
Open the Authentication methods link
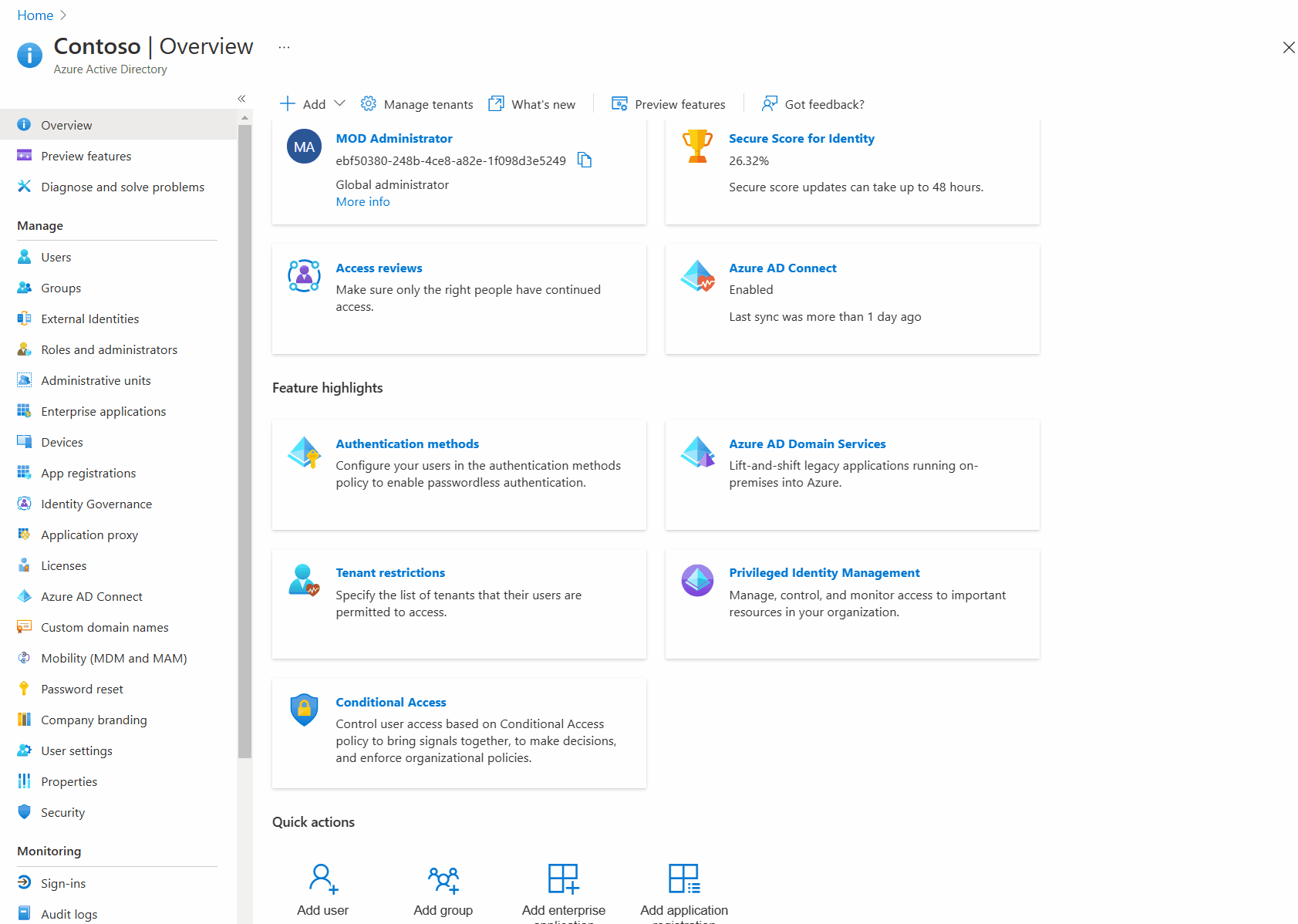(x=407, y=444)
